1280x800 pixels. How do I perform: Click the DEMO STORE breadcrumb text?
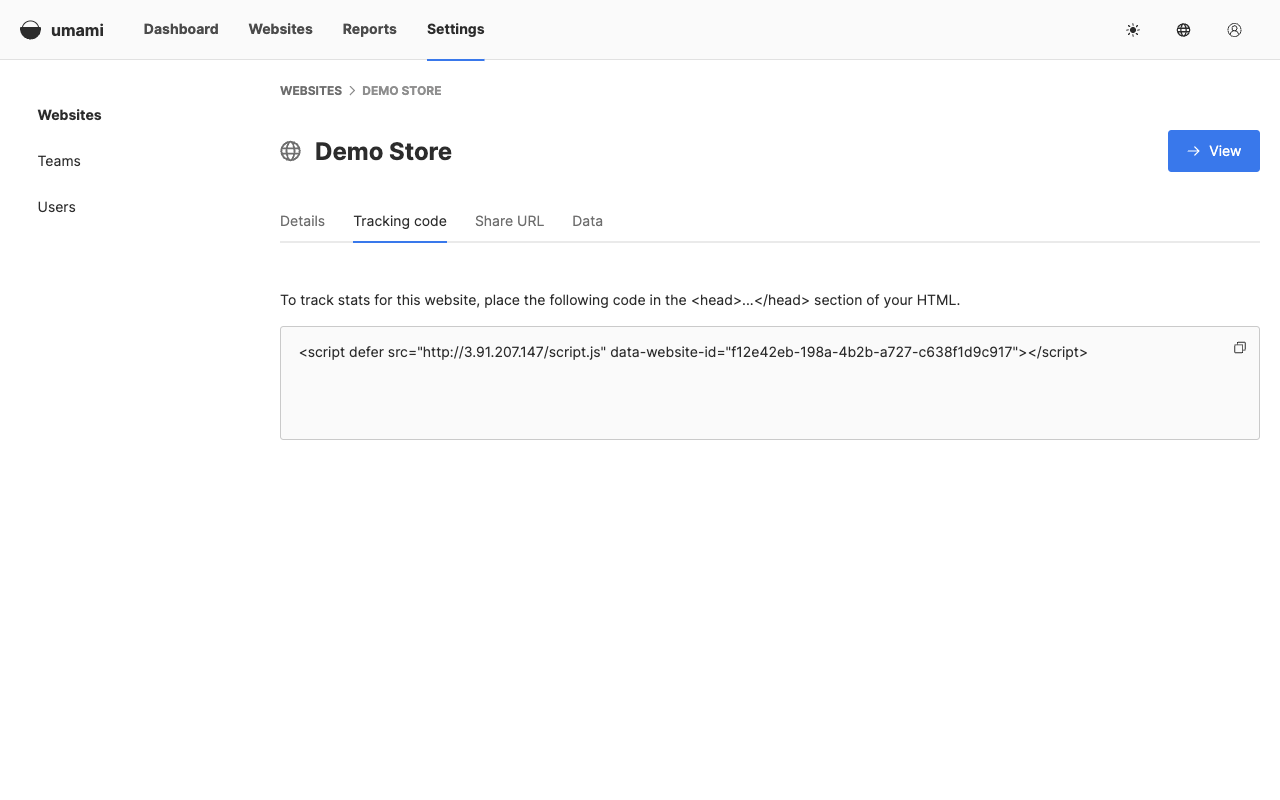(x=402, y=91)
